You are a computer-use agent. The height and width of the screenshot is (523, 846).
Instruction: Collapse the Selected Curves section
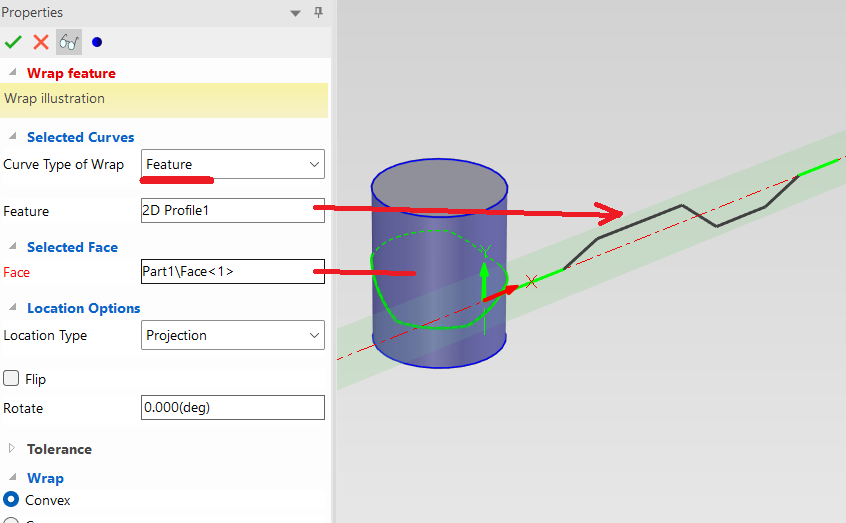[x=12, y=137]
